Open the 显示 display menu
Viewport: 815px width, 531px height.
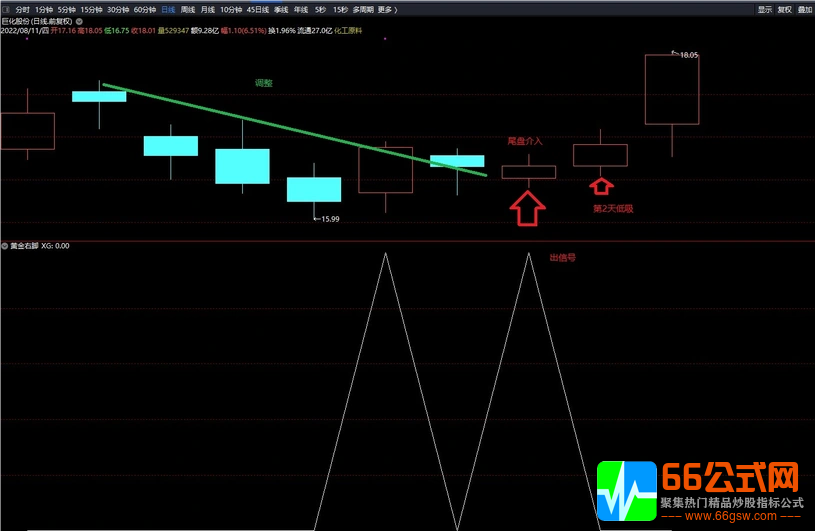tap(765, 9)
